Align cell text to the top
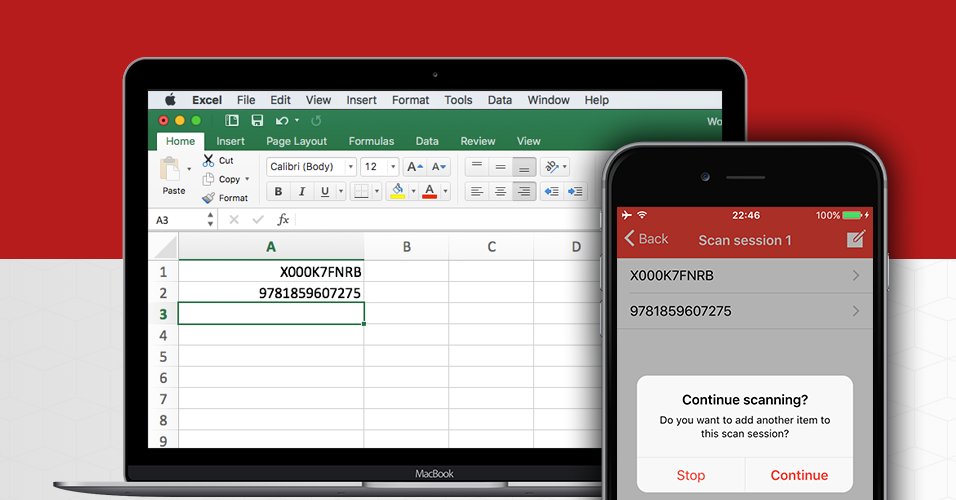The height and width of the screenshot is (500, 956). coord(477,166)
